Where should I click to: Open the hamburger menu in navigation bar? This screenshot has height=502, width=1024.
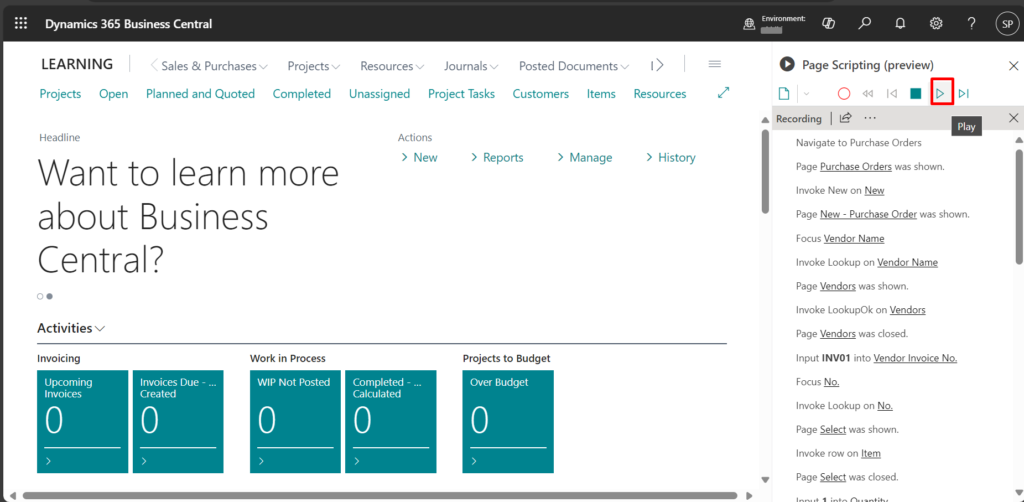(x=714, y=64)
